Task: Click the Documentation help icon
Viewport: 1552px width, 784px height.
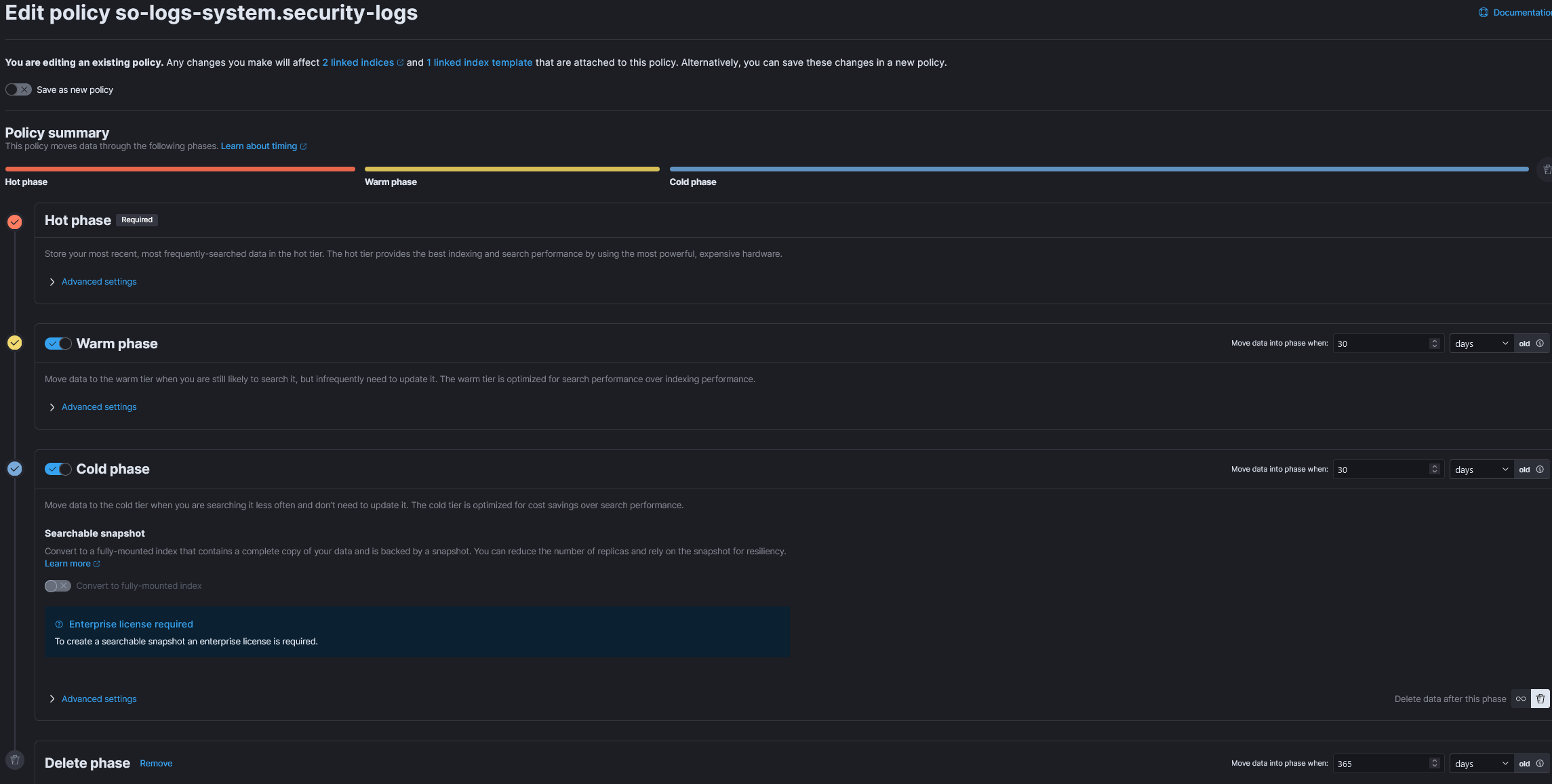Action: pyautogui.click(x=1484, y=12)
